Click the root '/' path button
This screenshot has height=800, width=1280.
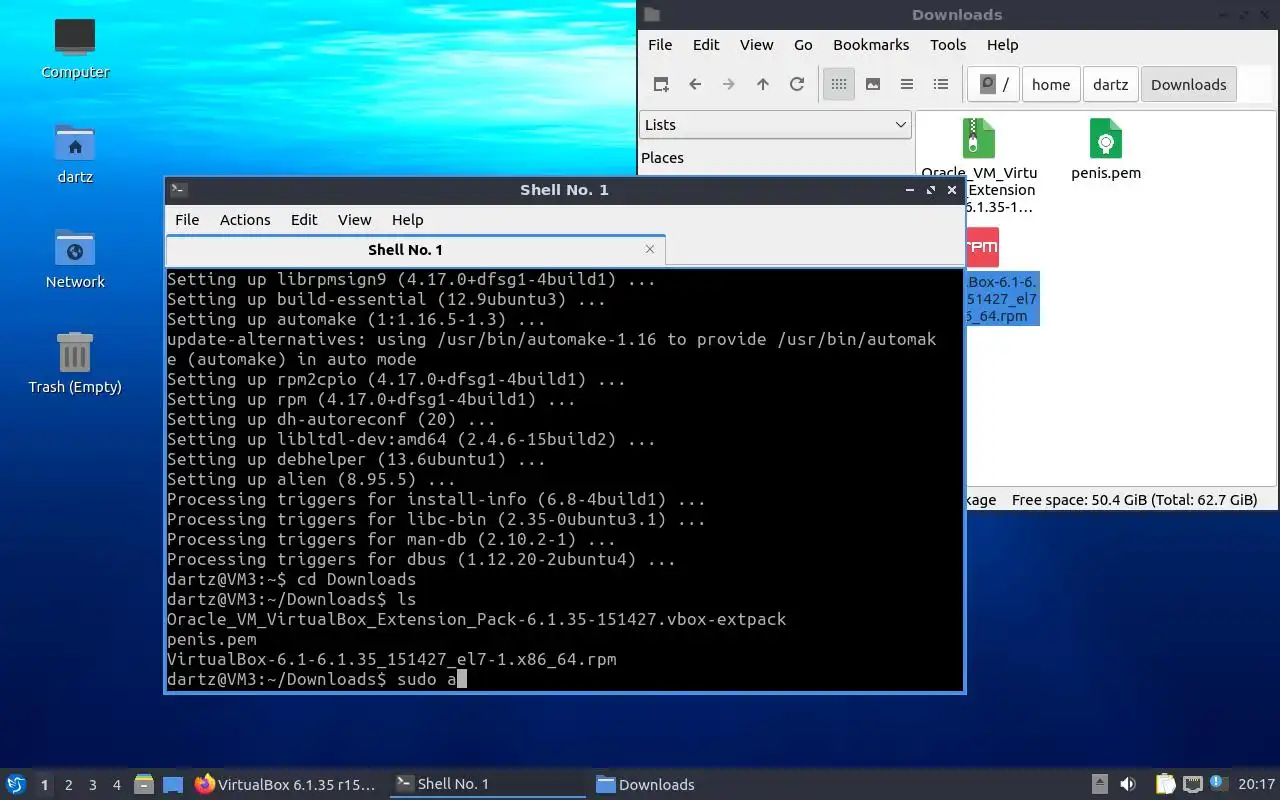994,85
